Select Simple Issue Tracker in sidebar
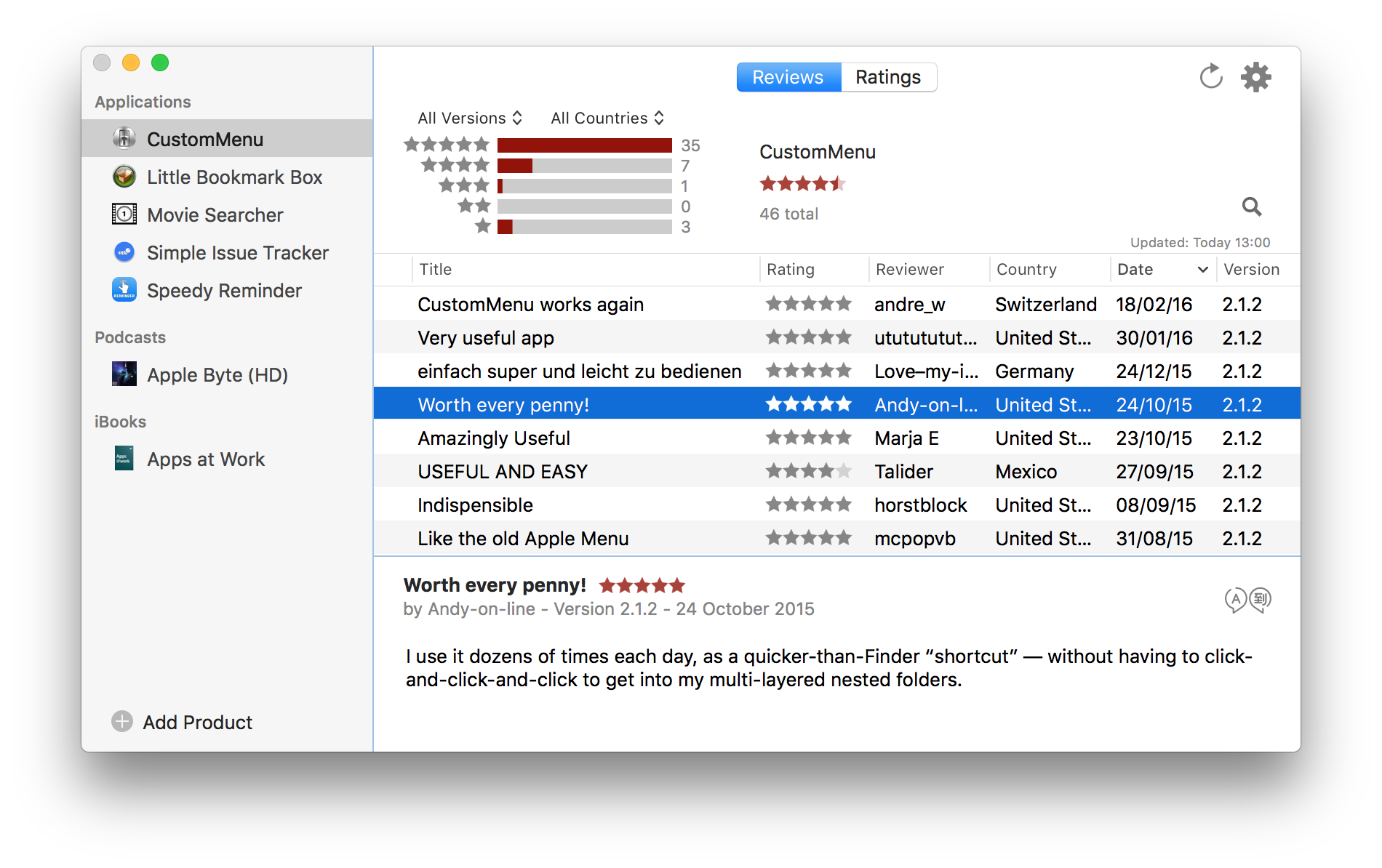1382x868 pixels. point(227,252)
